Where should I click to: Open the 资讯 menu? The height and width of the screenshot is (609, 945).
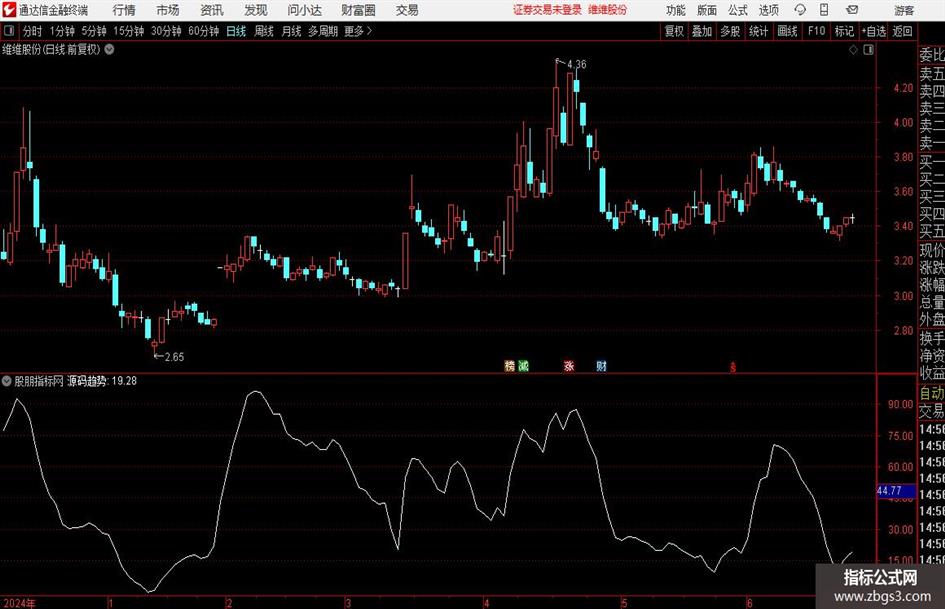(x=212, y=10)
